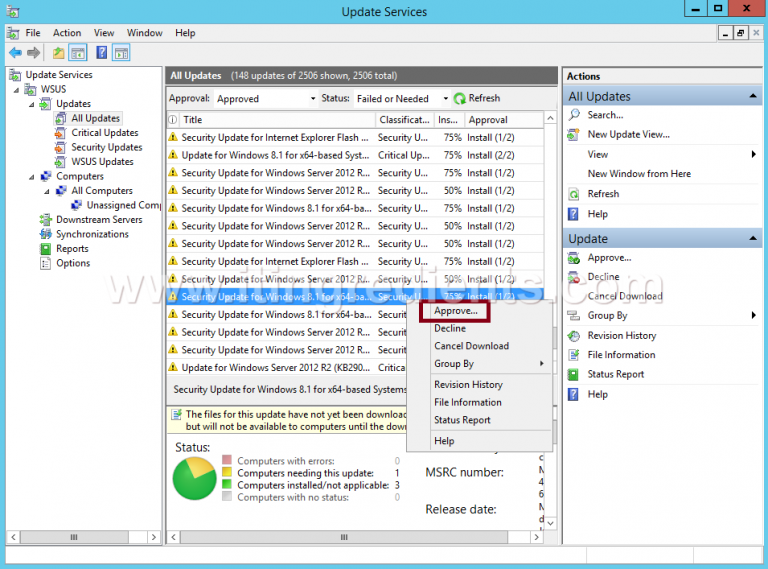
Task: Collapse the Update actions section
Action: pyautogui.click(x=752, y=238)
